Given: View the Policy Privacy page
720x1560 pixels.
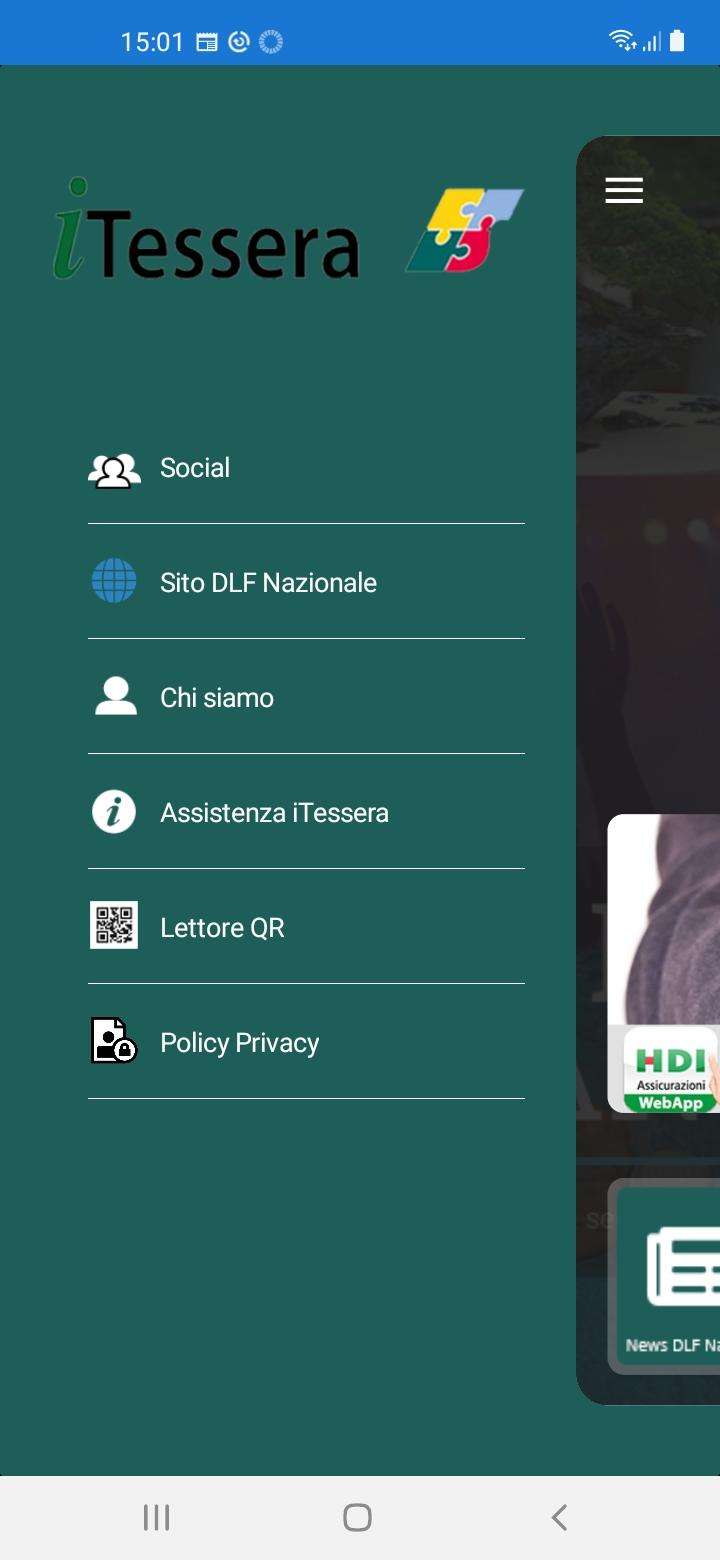Looking at the screenshot, I should pos(306,1042).
